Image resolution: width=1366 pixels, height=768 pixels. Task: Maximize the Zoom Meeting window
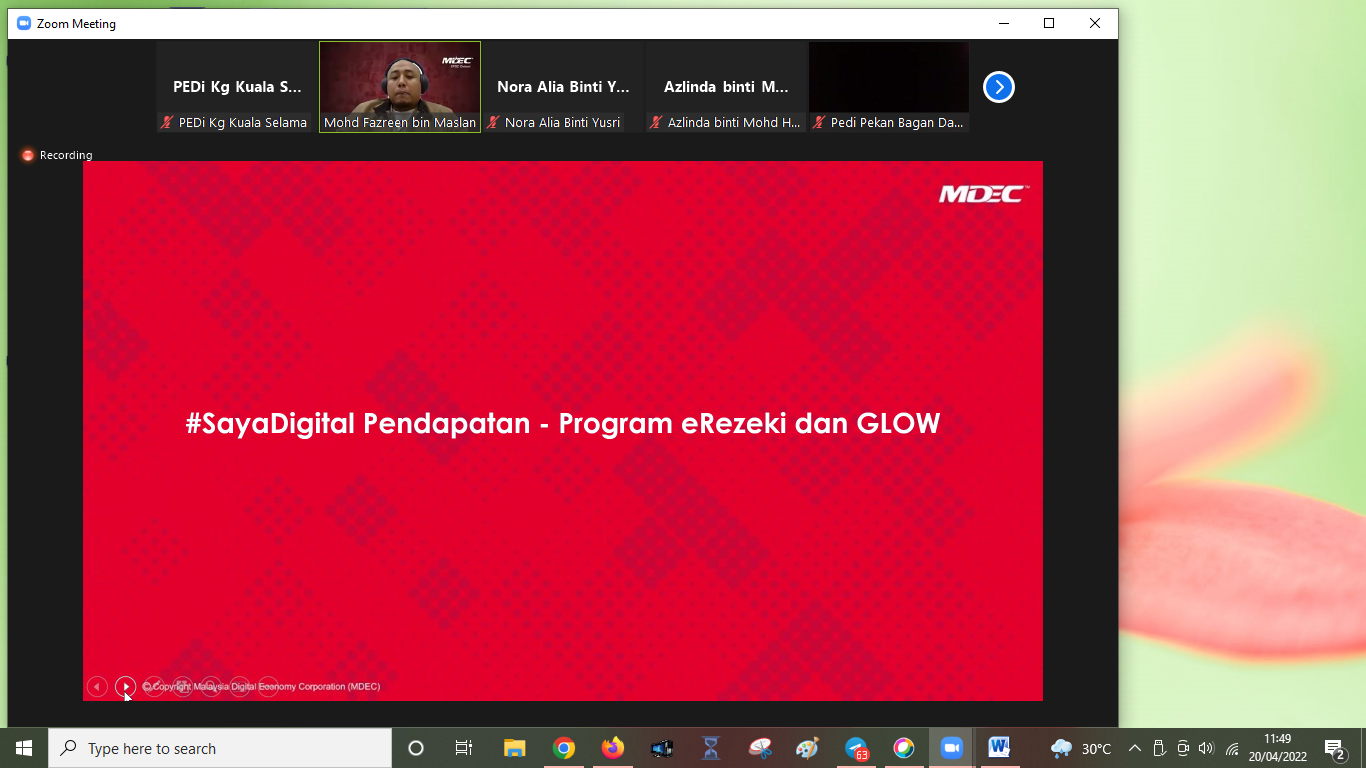tap(1049, 23)
